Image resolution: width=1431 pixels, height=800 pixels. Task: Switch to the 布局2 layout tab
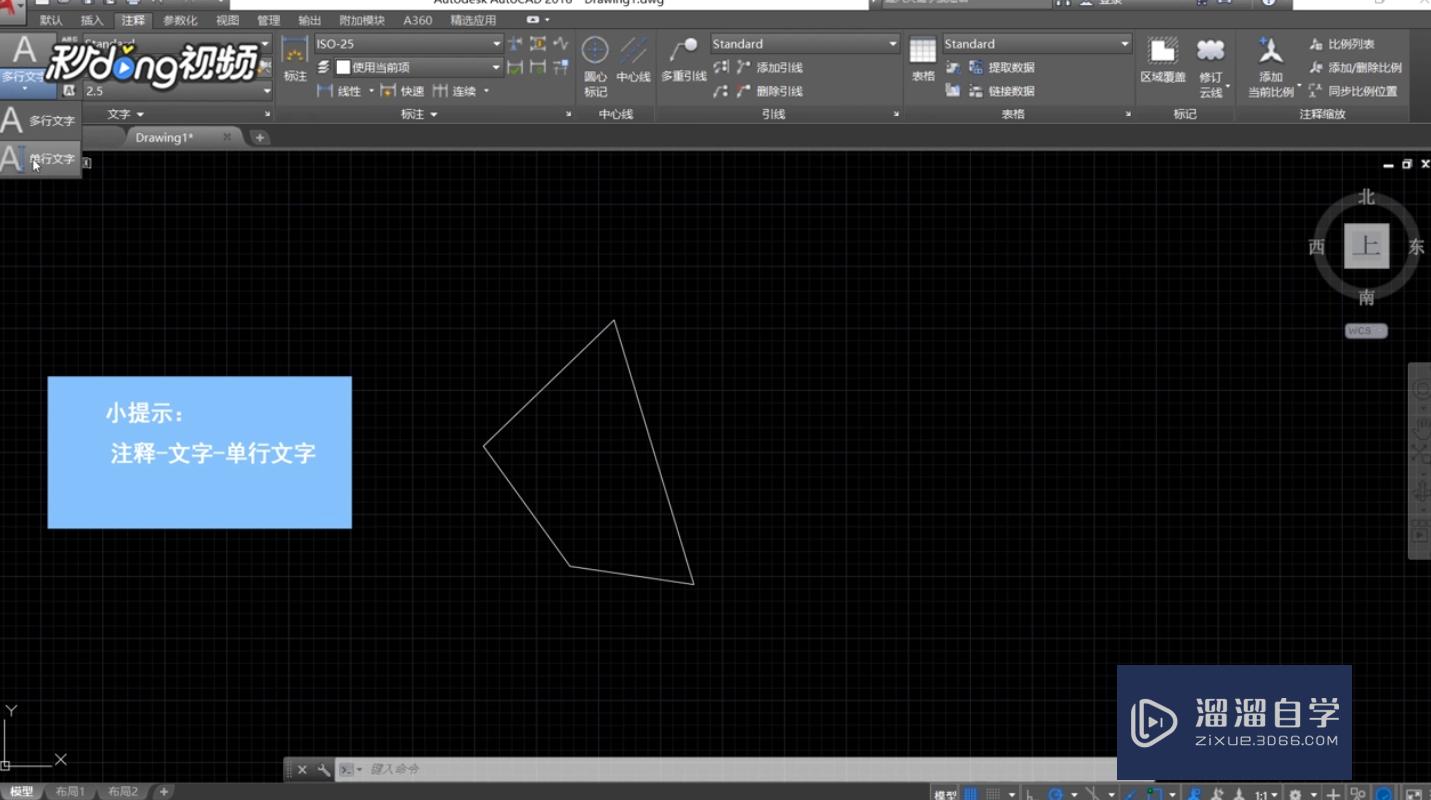coord(124,792)
